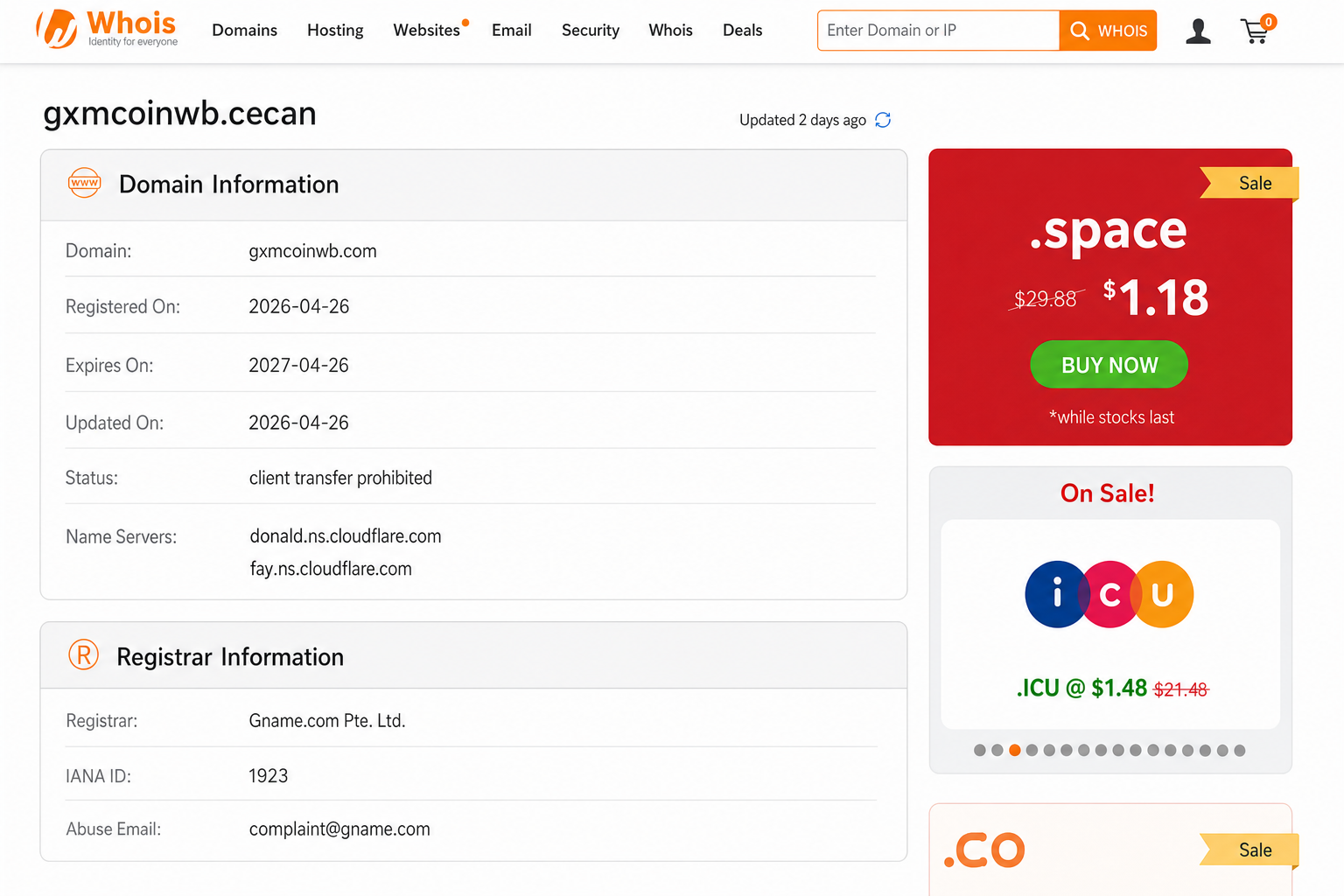The image size is (1344, 896).
Task: Click the Sale ribbon on the .space card
Action: [x=1249, y=183]
